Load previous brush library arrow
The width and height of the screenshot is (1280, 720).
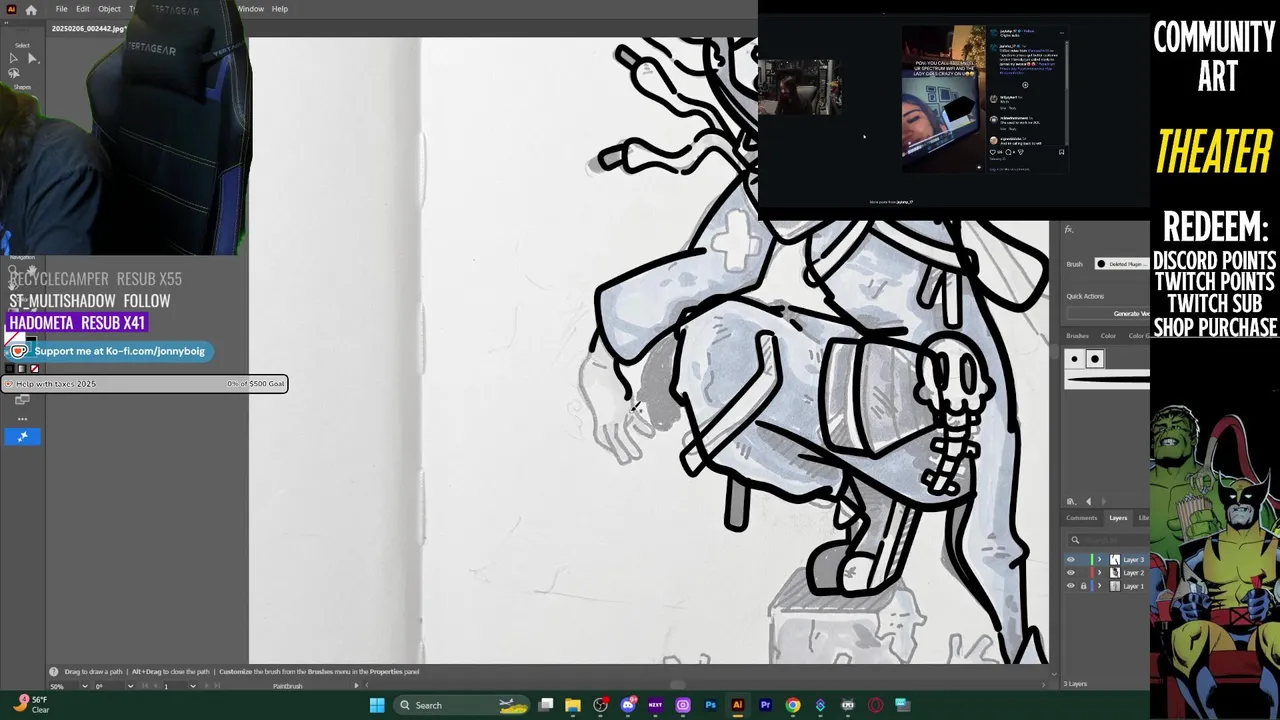(x=1089, y=502)
